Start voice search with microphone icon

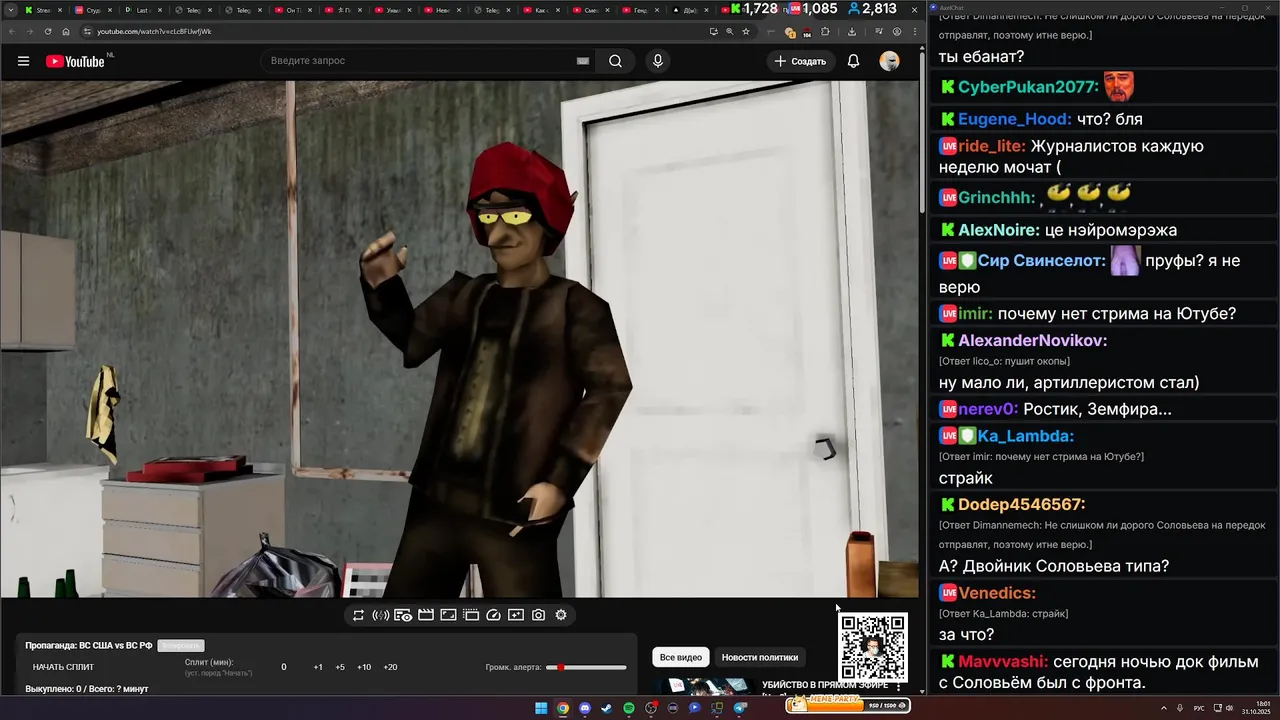[657, 61]
